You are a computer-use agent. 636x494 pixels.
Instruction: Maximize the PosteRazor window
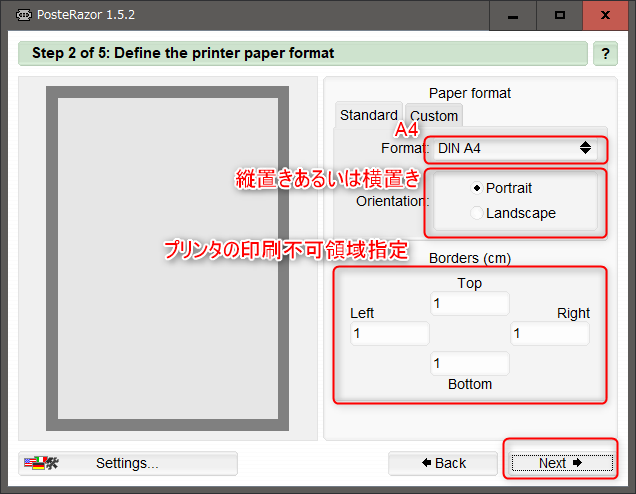(560, 16)
